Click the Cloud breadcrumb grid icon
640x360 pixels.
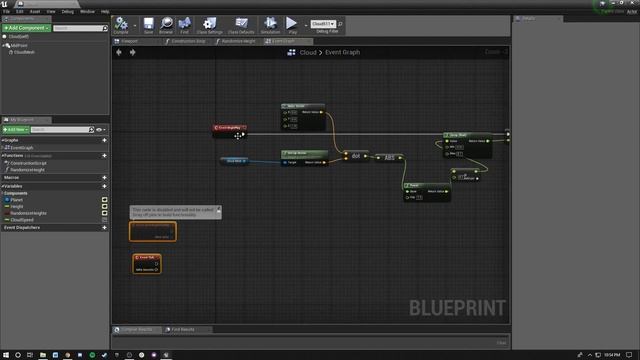(291, 52)
